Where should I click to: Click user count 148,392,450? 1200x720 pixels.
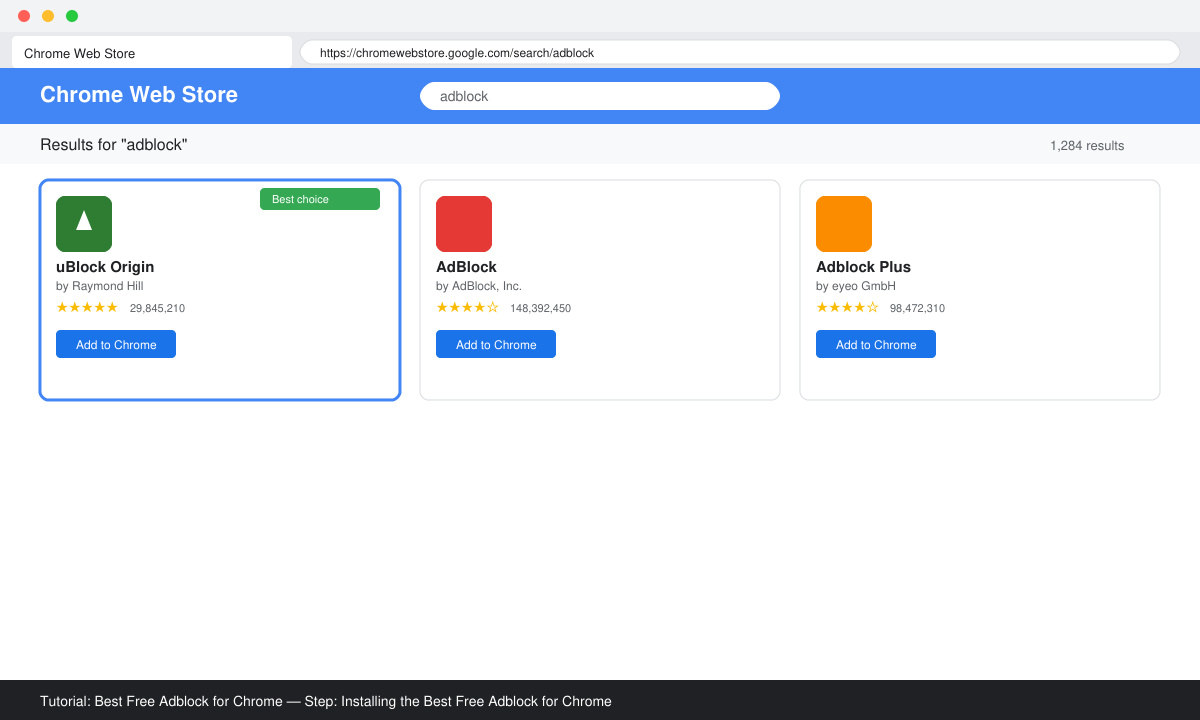(540, 308)
